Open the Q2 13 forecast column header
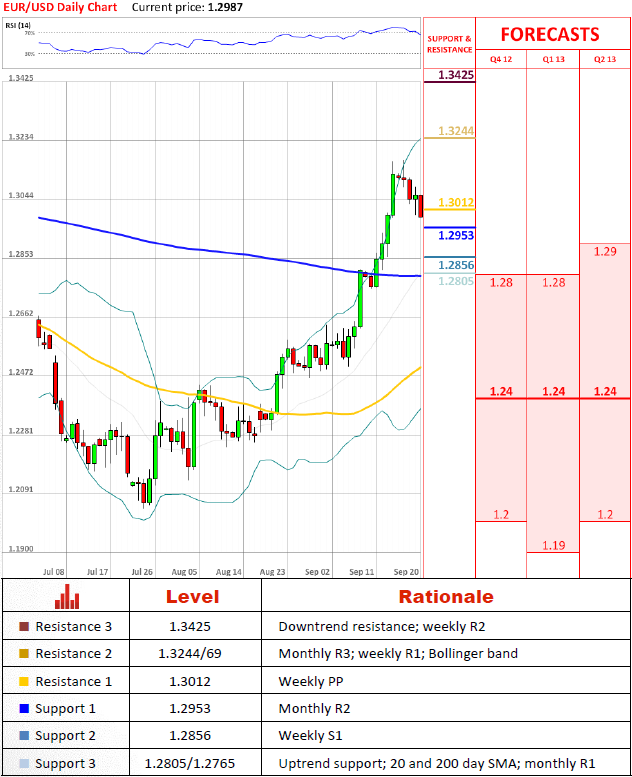Screen dimensions: 632x777 (x=604, y=59)
